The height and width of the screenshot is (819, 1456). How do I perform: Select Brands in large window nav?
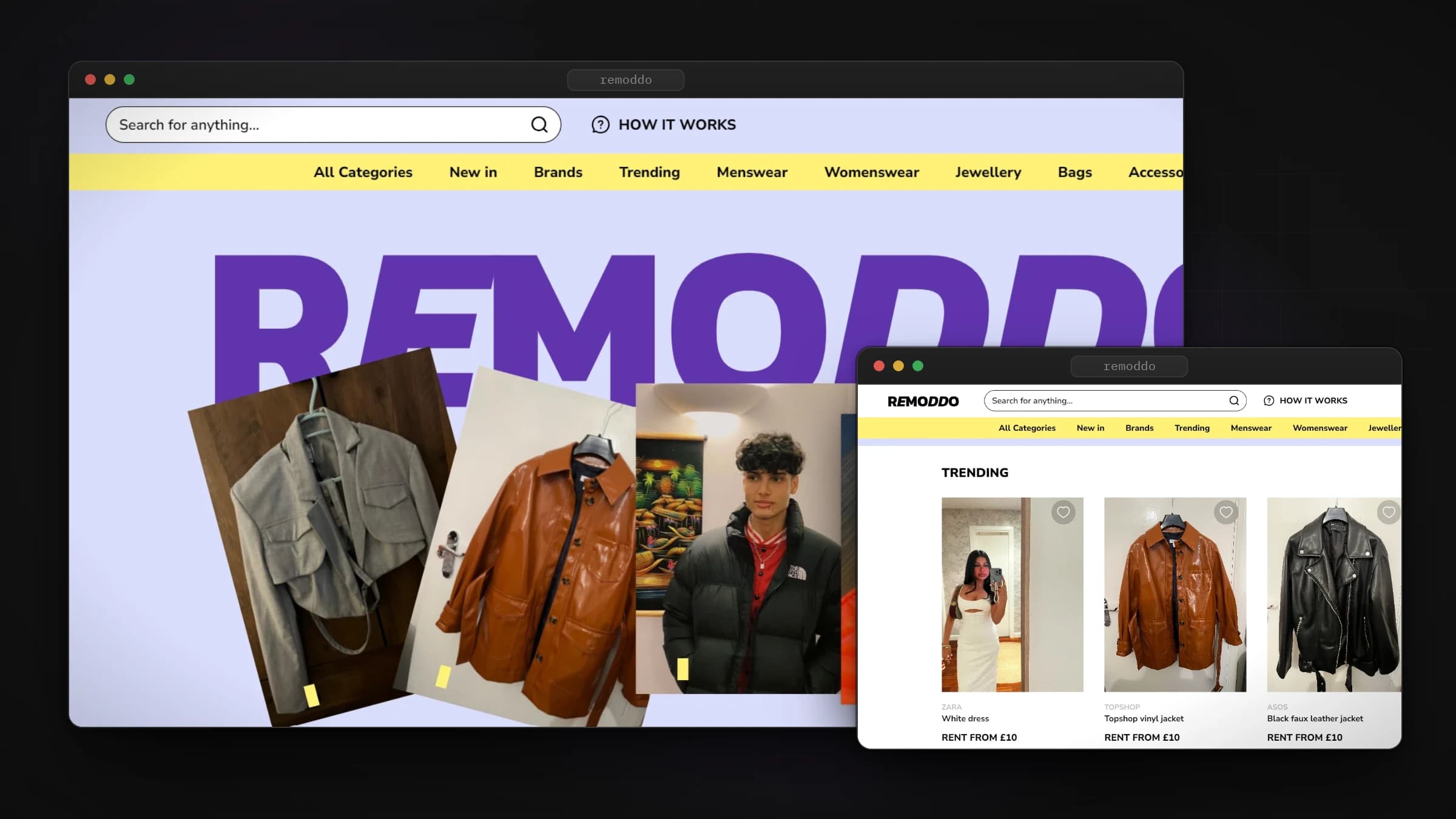click(558, 172)
